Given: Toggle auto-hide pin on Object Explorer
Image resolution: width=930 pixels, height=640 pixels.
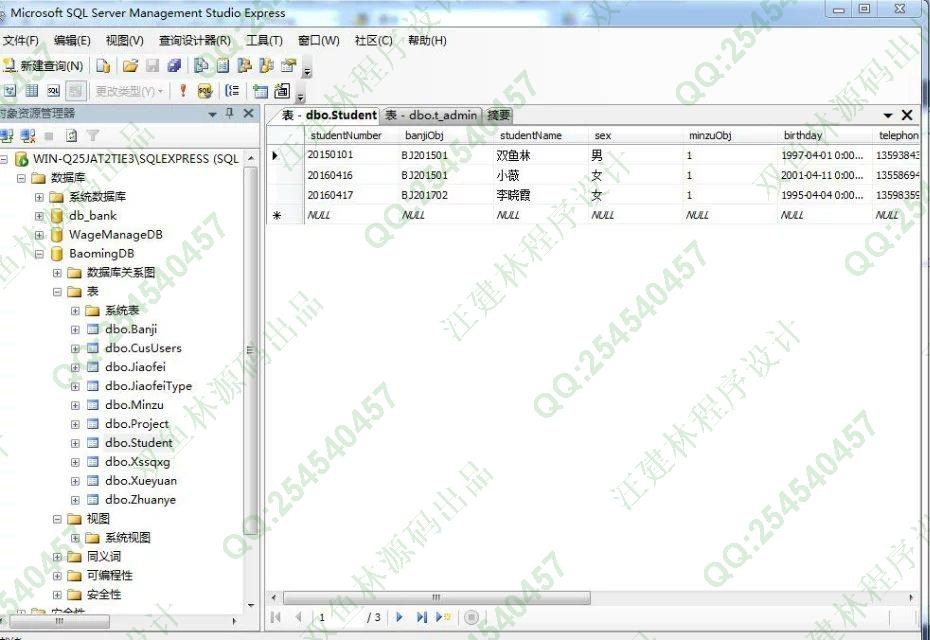Looking at the screenshot, I should 230,113.
